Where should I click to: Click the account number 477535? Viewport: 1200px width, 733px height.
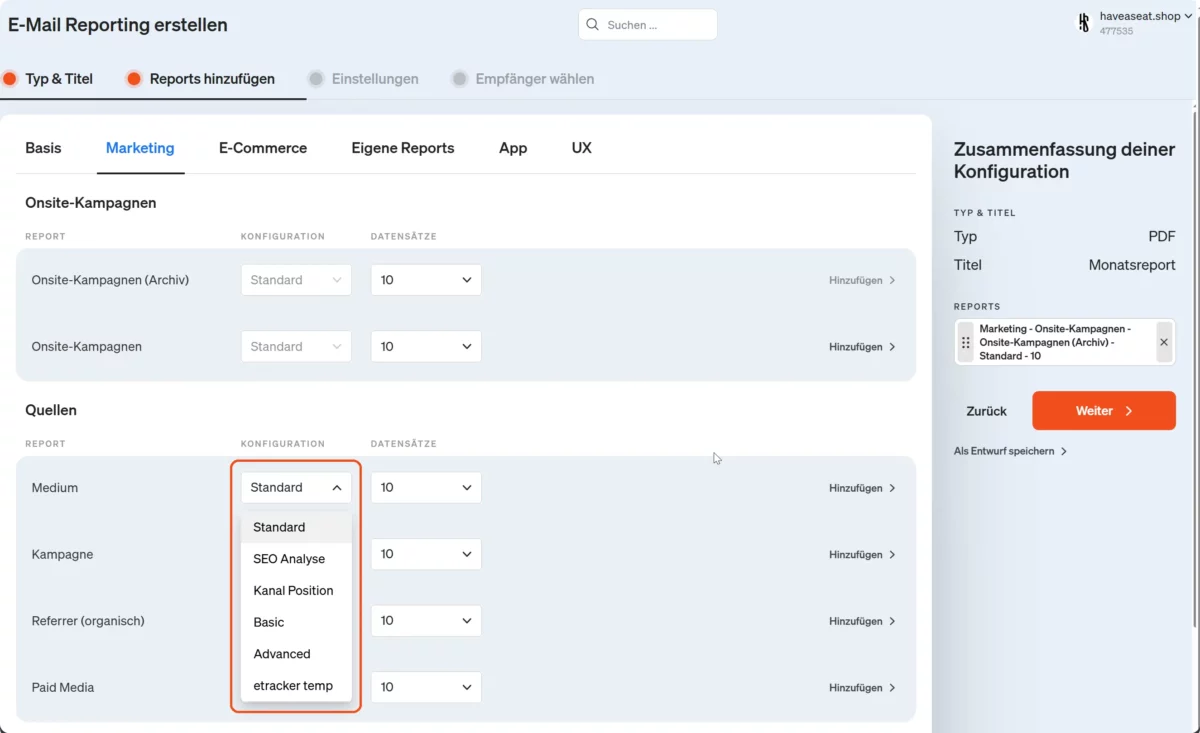[1116, 31]
